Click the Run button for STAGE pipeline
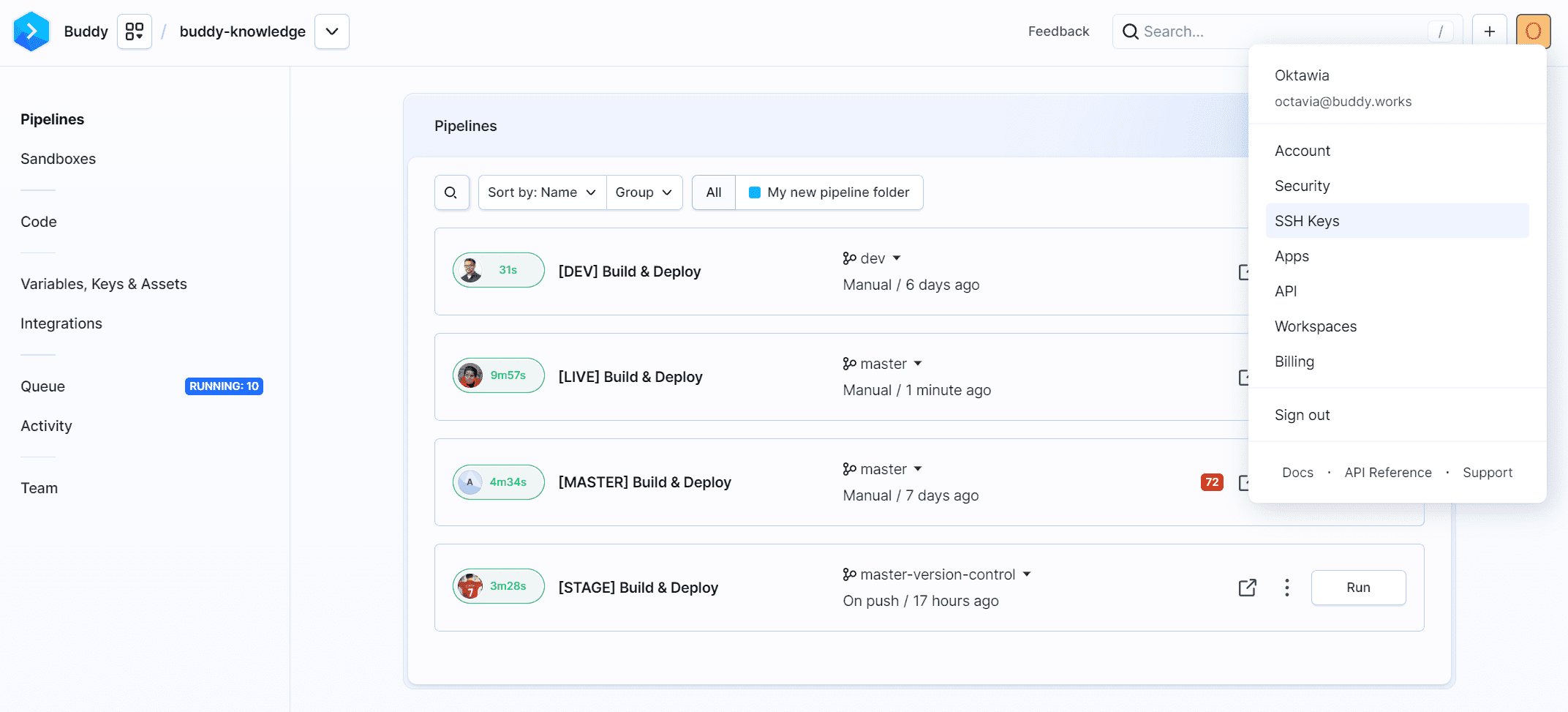1568x712 pixels. (x=1358, y=588)
